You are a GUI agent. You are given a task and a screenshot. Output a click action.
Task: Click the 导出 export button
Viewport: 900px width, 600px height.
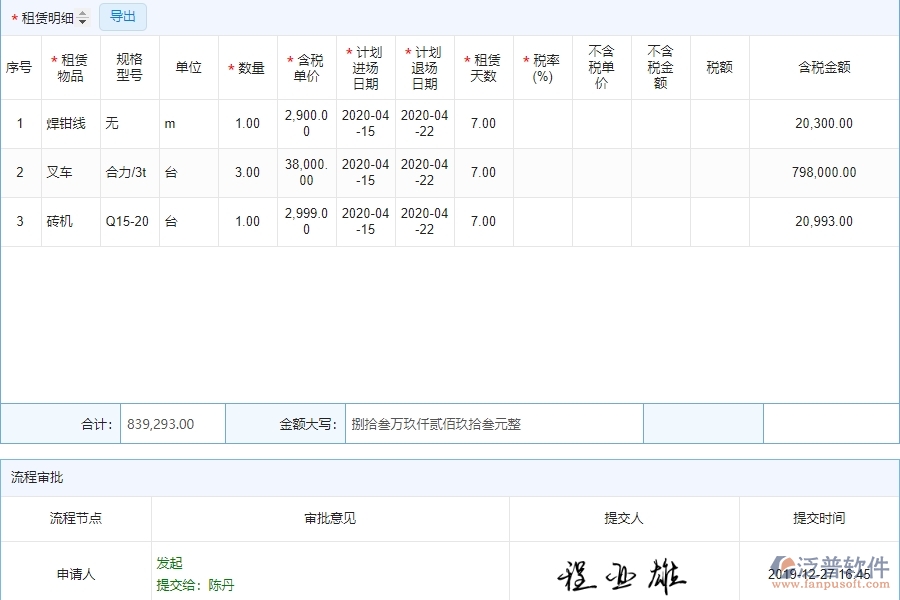pos(122,16)
